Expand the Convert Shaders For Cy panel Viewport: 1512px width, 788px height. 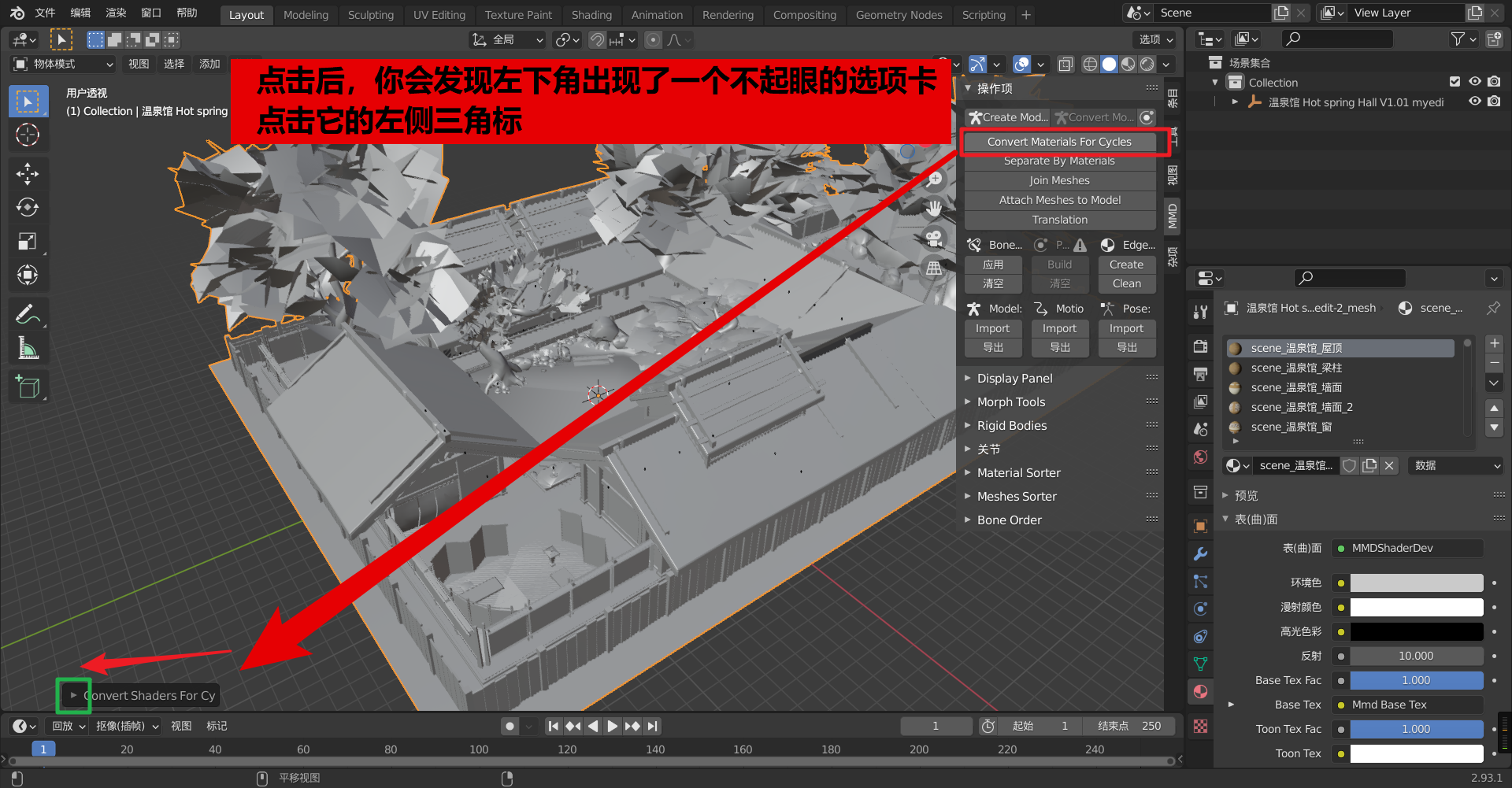pyautogui.click(x=73, y=695)
